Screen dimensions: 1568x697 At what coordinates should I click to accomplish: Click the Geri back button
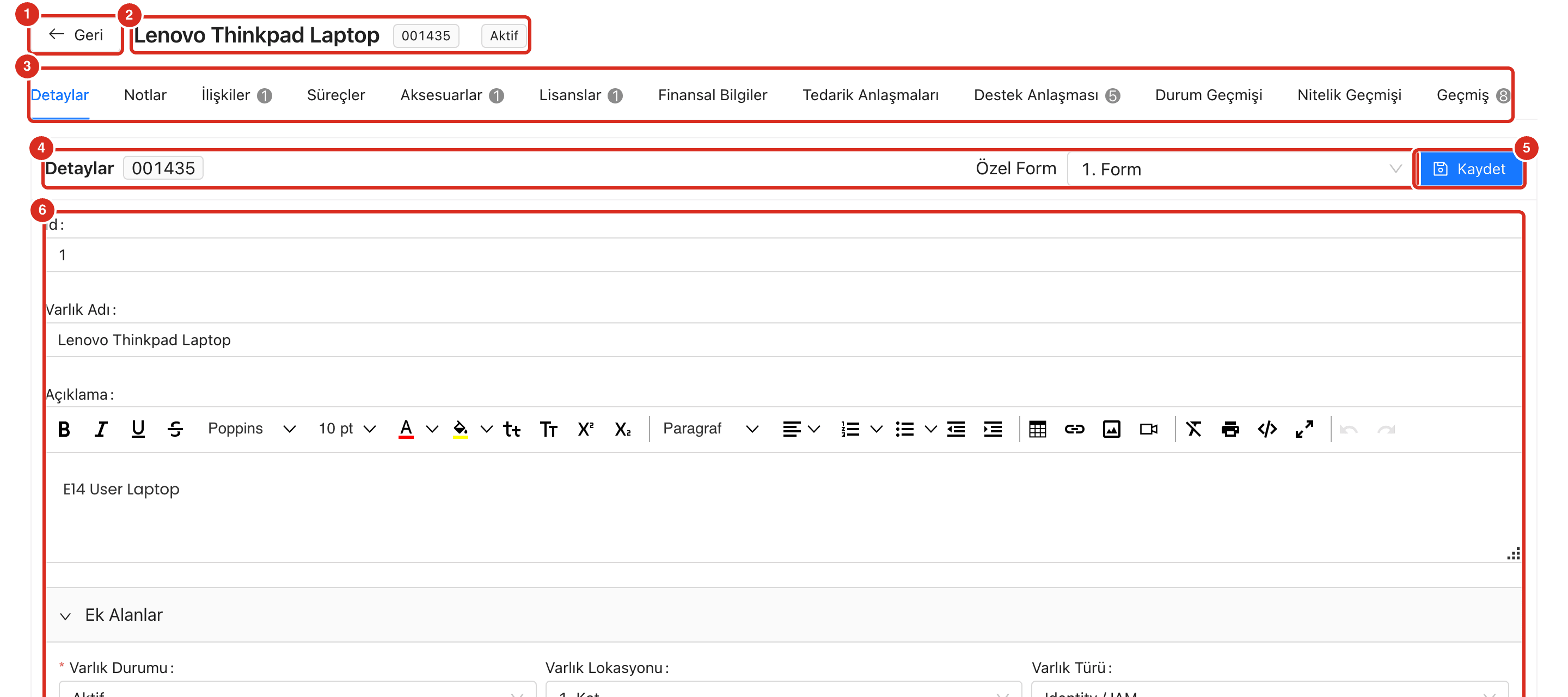click(x=76, y=35)
